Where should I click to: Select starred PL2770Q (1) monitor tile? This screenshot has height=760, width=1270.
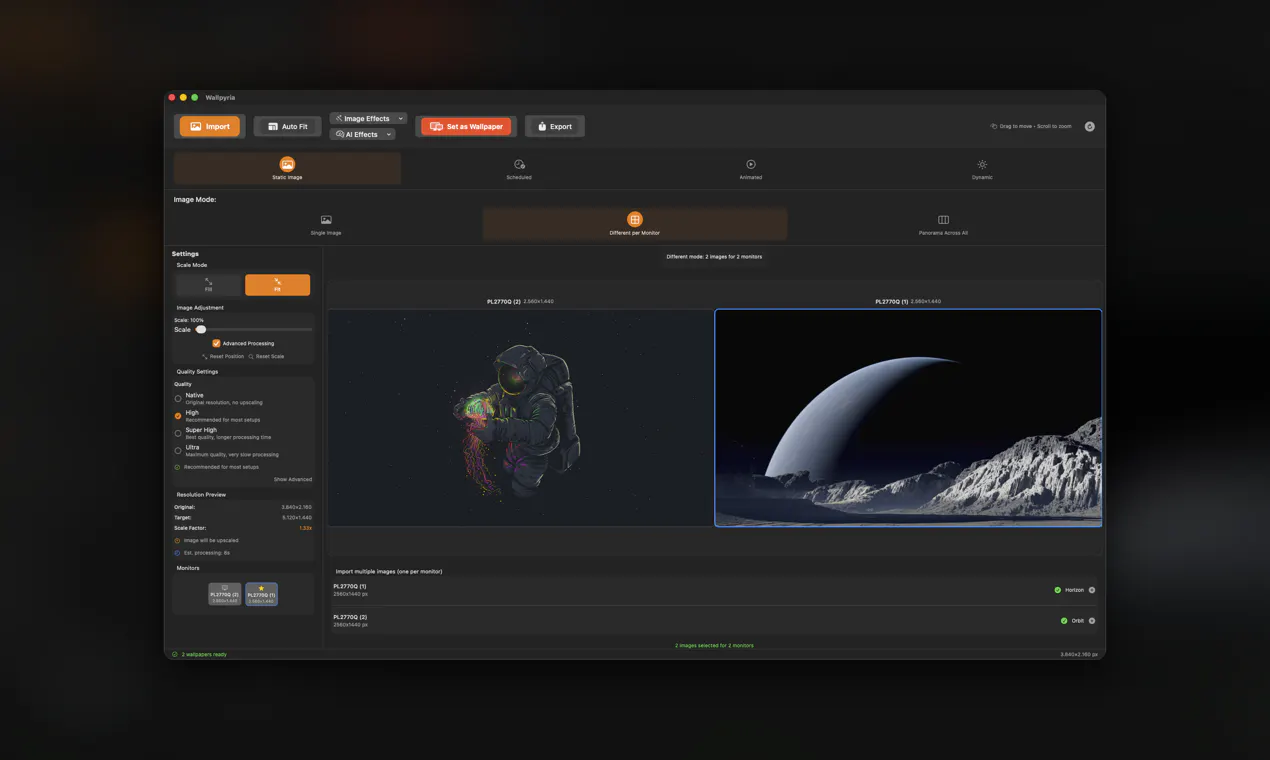click(x=261, y=594)
